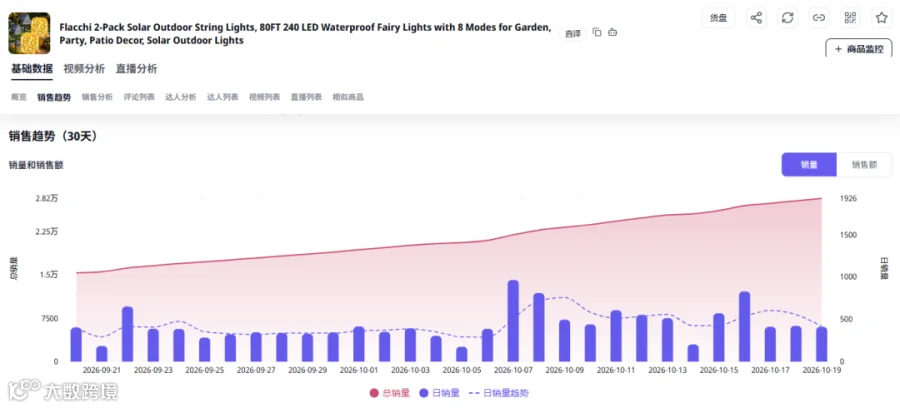Viewport: 900px width, 408px height.
Task: Click the refresh data icon
Action: coord(788,18)
